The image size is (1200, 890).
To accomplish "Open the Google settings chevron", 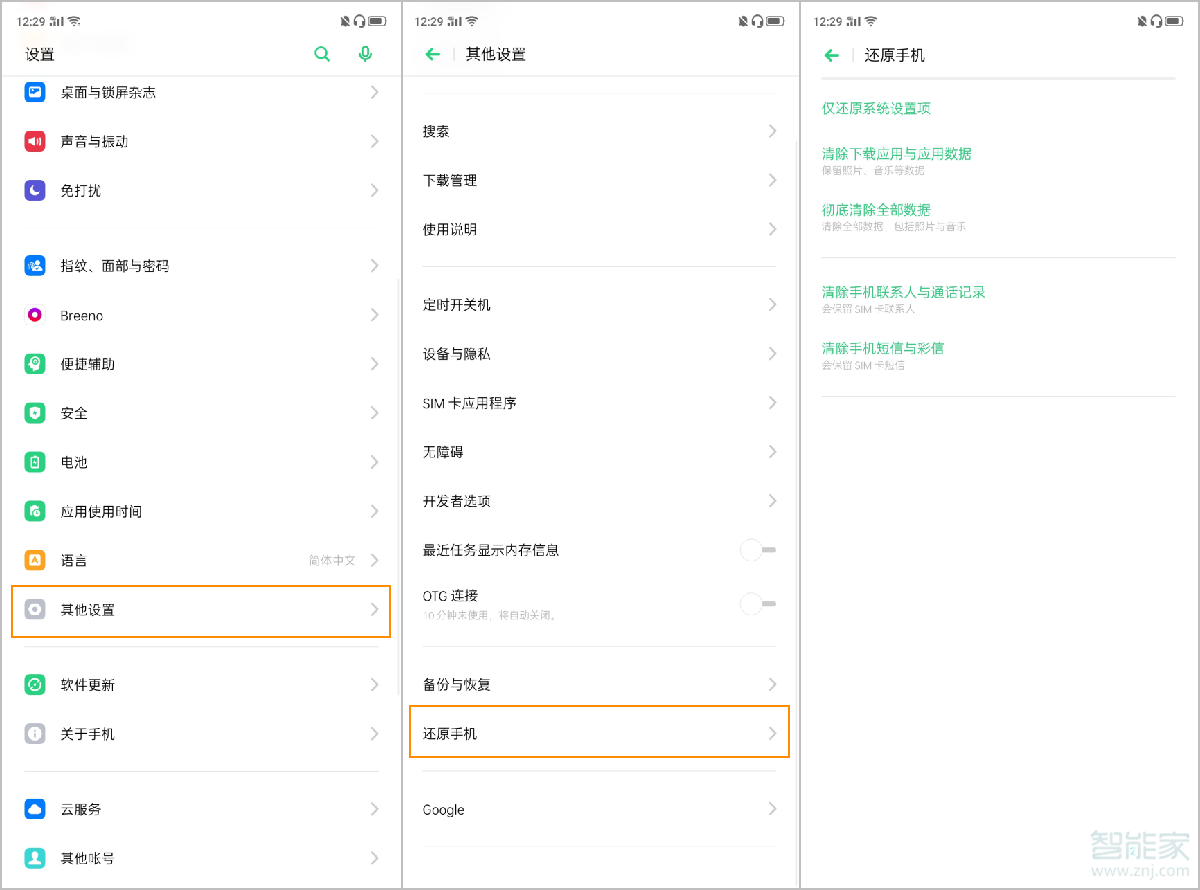I will point(771,809).
